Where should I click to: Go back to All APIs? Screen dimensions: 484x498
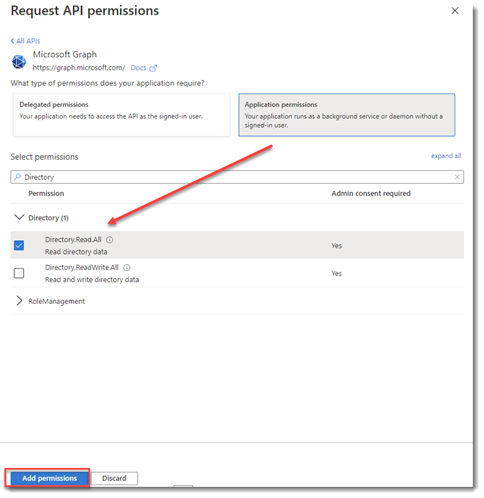25,41
